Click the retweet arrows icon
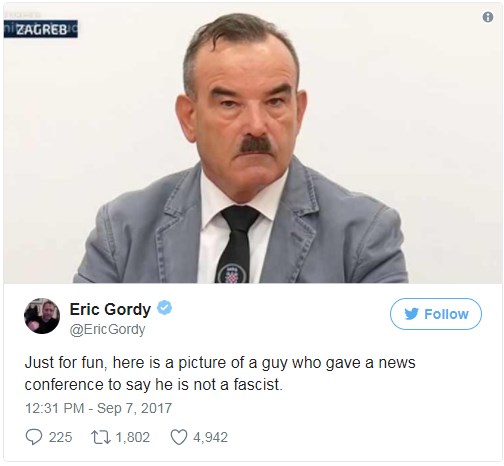The image size is (504, 466). [x=101, y=437]
